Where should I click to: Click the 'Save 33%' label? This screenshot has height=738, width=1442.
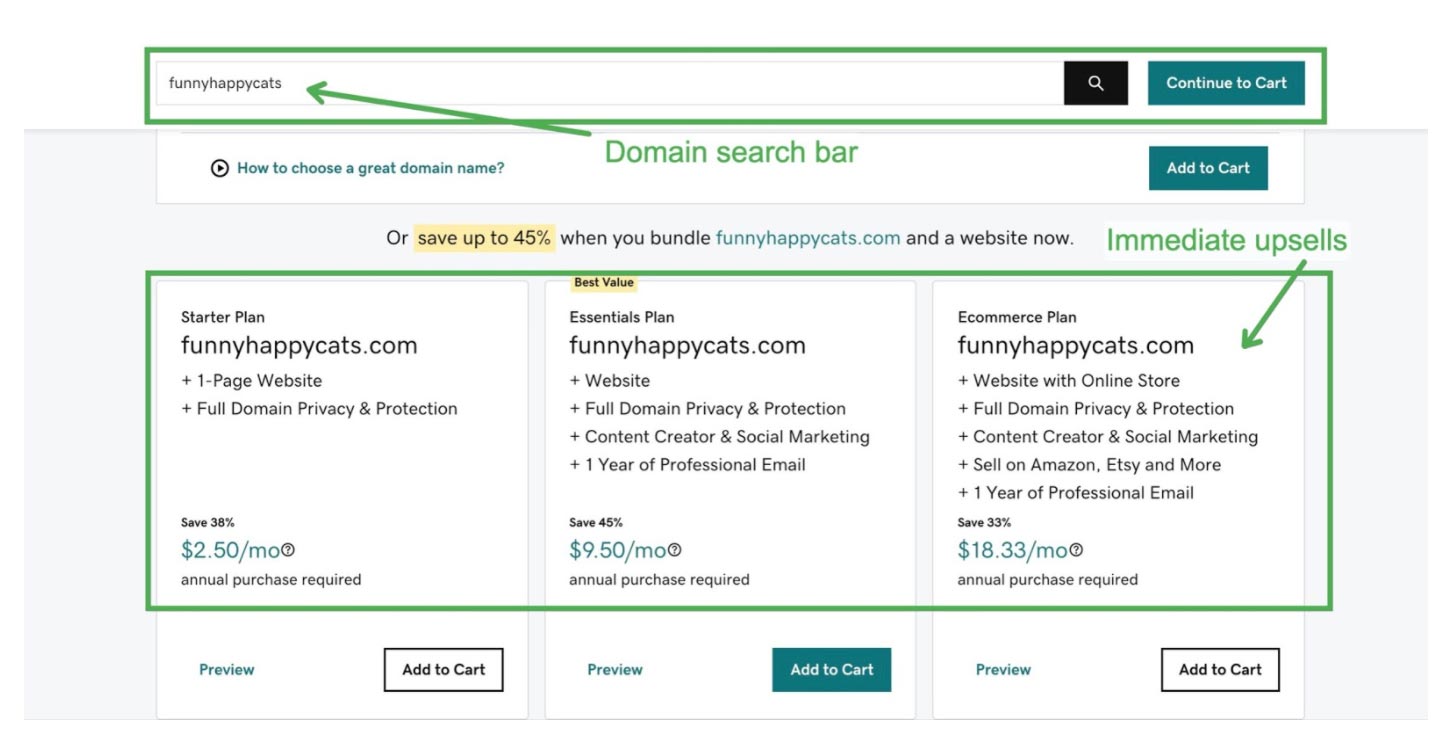984,523
